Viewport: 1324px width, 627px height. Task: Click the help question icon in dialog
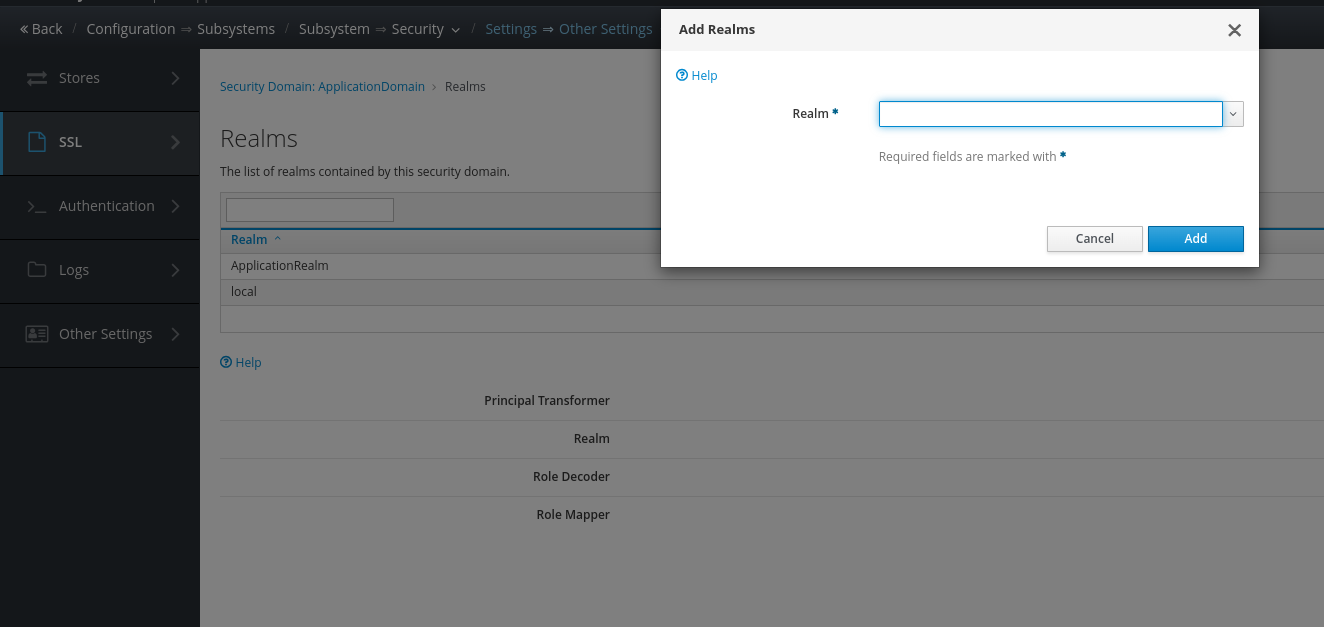click(x=682, y=76)
